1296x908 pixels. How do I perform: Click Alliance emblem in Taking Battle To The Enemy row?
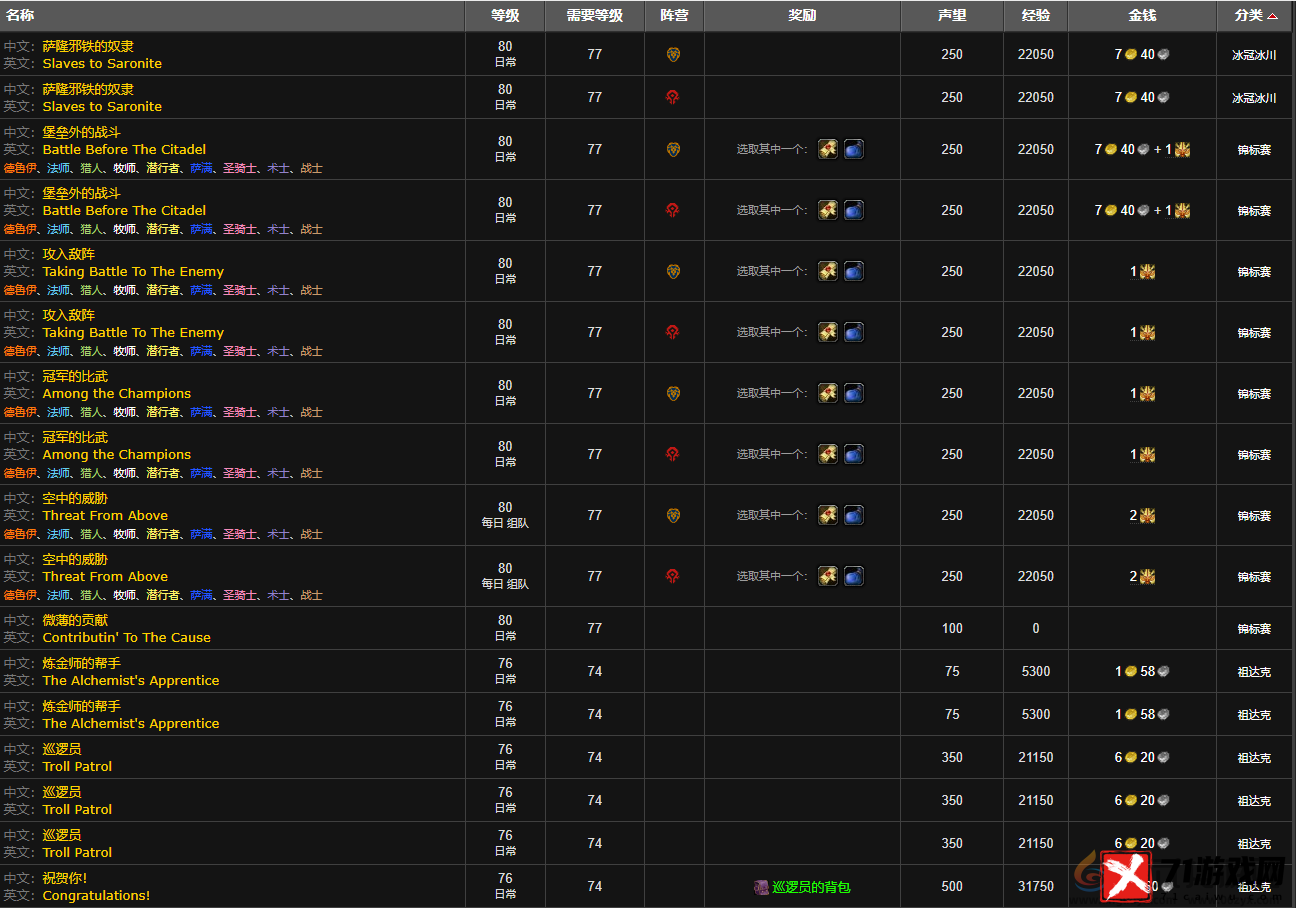point(673,271)
